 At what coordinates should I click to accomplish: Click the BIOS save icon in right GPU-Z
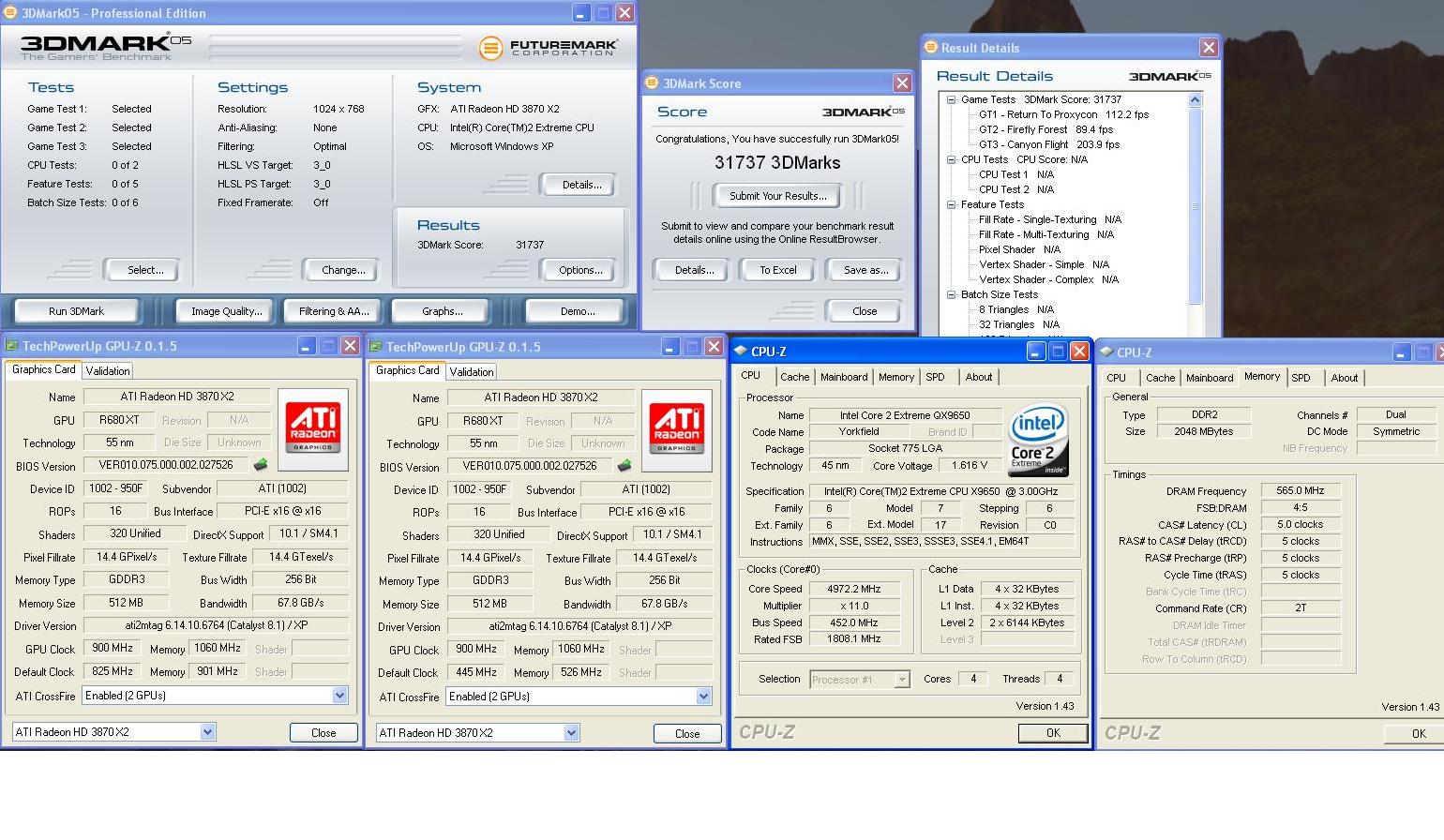point(624,465)
